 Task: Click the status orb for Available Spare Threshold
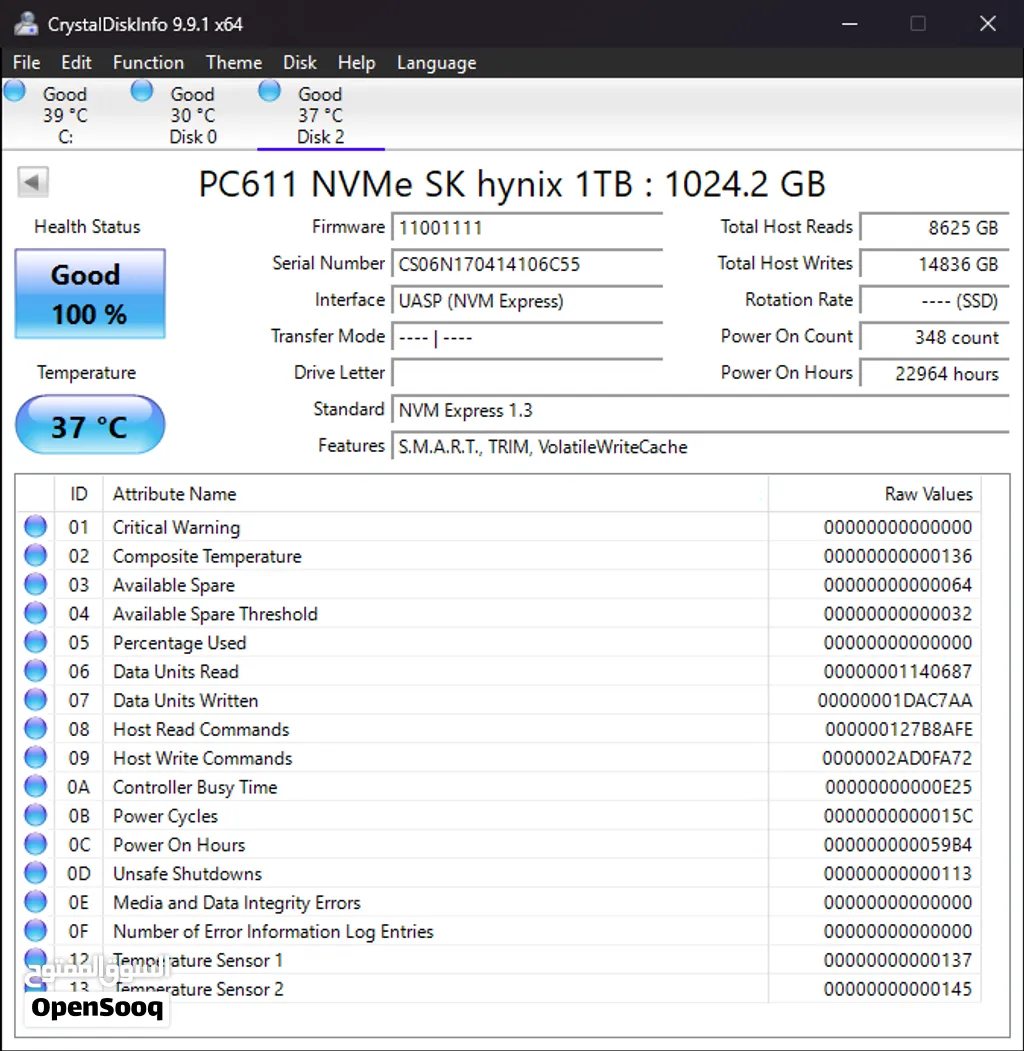tap(36, 613)
